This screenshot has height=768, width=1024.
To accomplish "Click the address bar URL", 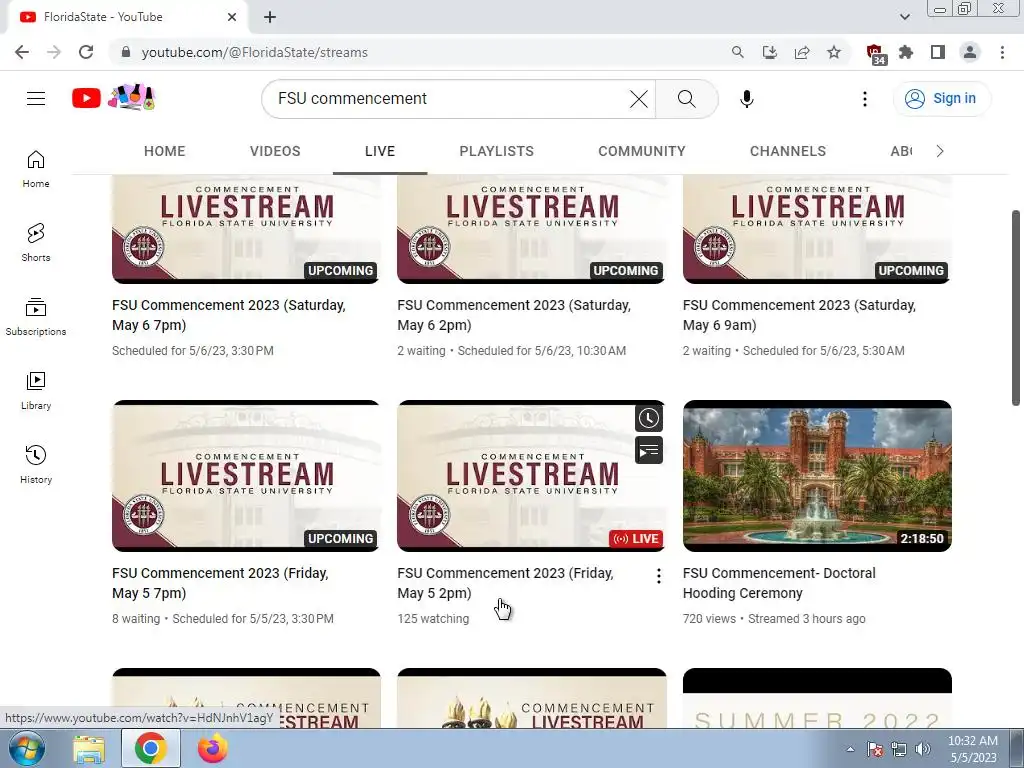I will click(255, 52).
